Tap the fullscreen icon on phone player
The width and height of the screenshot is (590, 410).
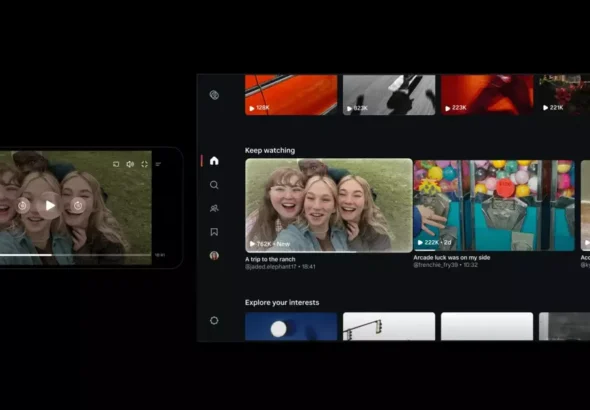click(144, 164)
